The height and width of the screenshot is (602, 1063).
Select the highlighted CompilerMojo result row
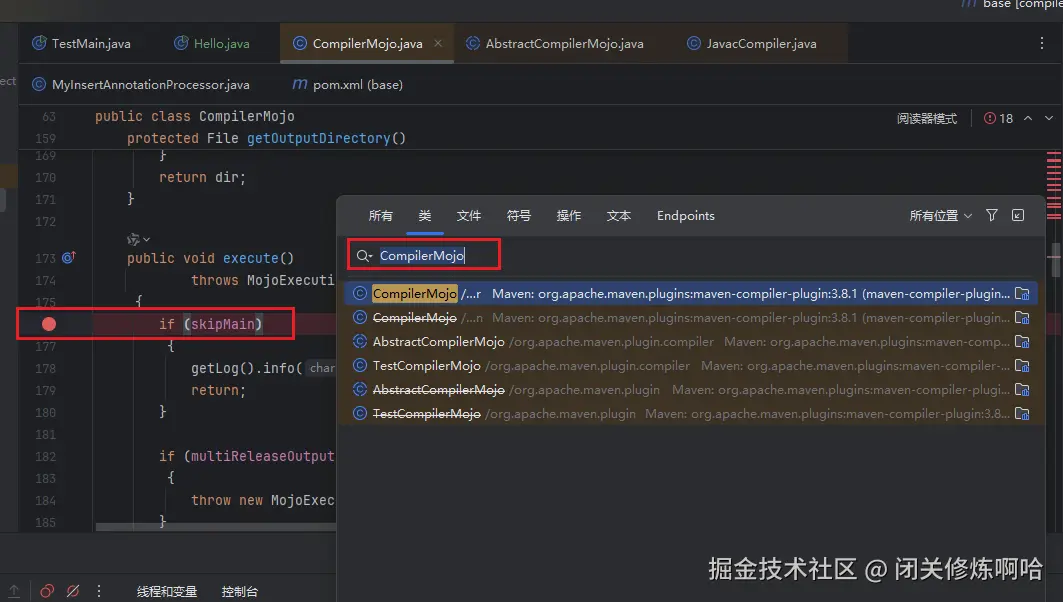[x=691, y=294]
